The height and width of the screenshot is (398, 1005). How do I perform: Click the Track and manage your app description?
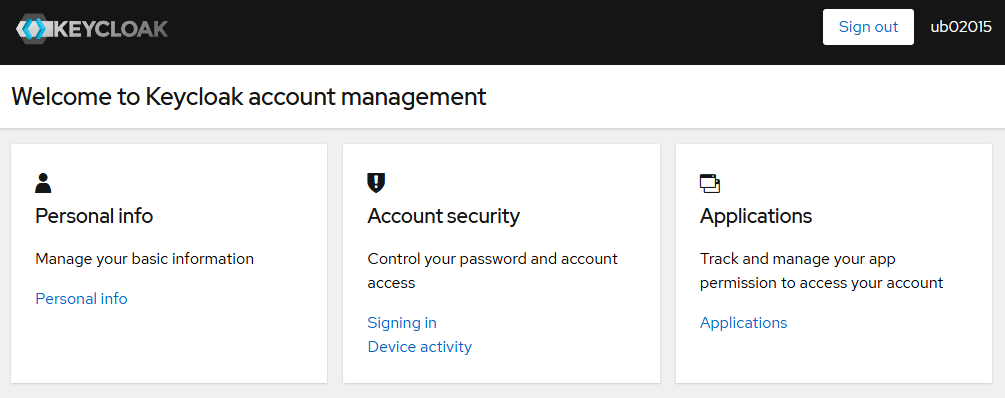click(822, 270)
